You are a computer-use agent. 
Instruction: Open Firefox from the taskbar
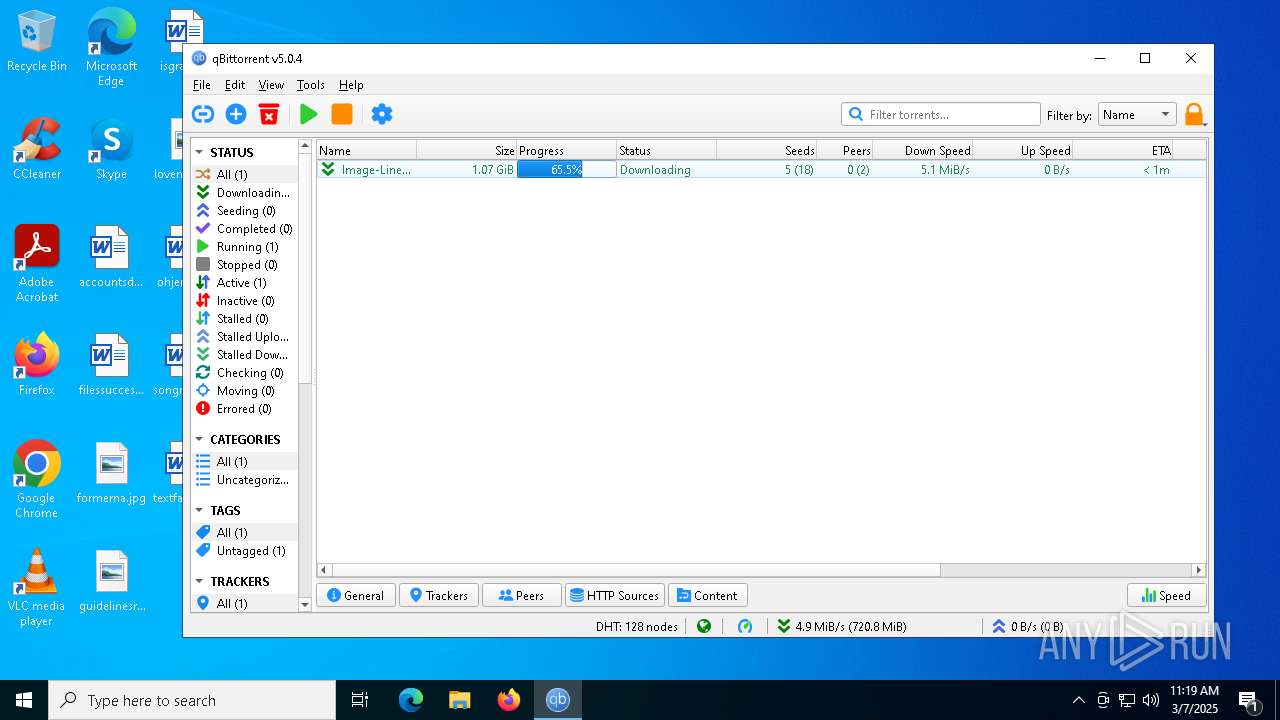point(509,700)
